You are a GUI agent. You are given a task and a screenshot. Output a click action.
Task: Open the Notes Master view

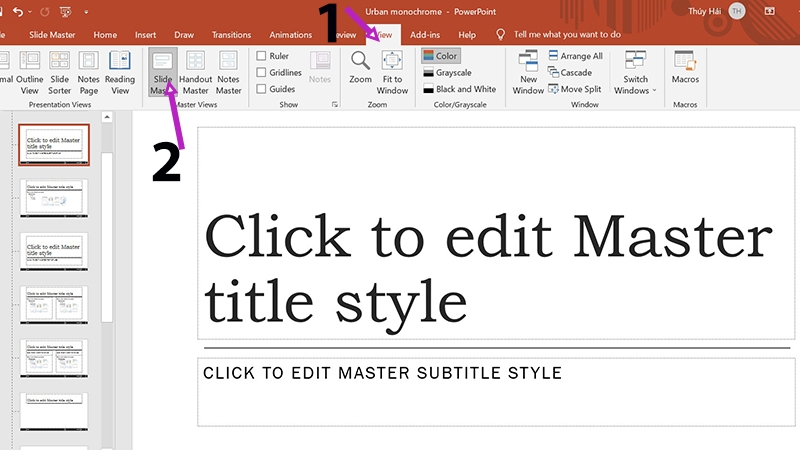coord(229,71)
